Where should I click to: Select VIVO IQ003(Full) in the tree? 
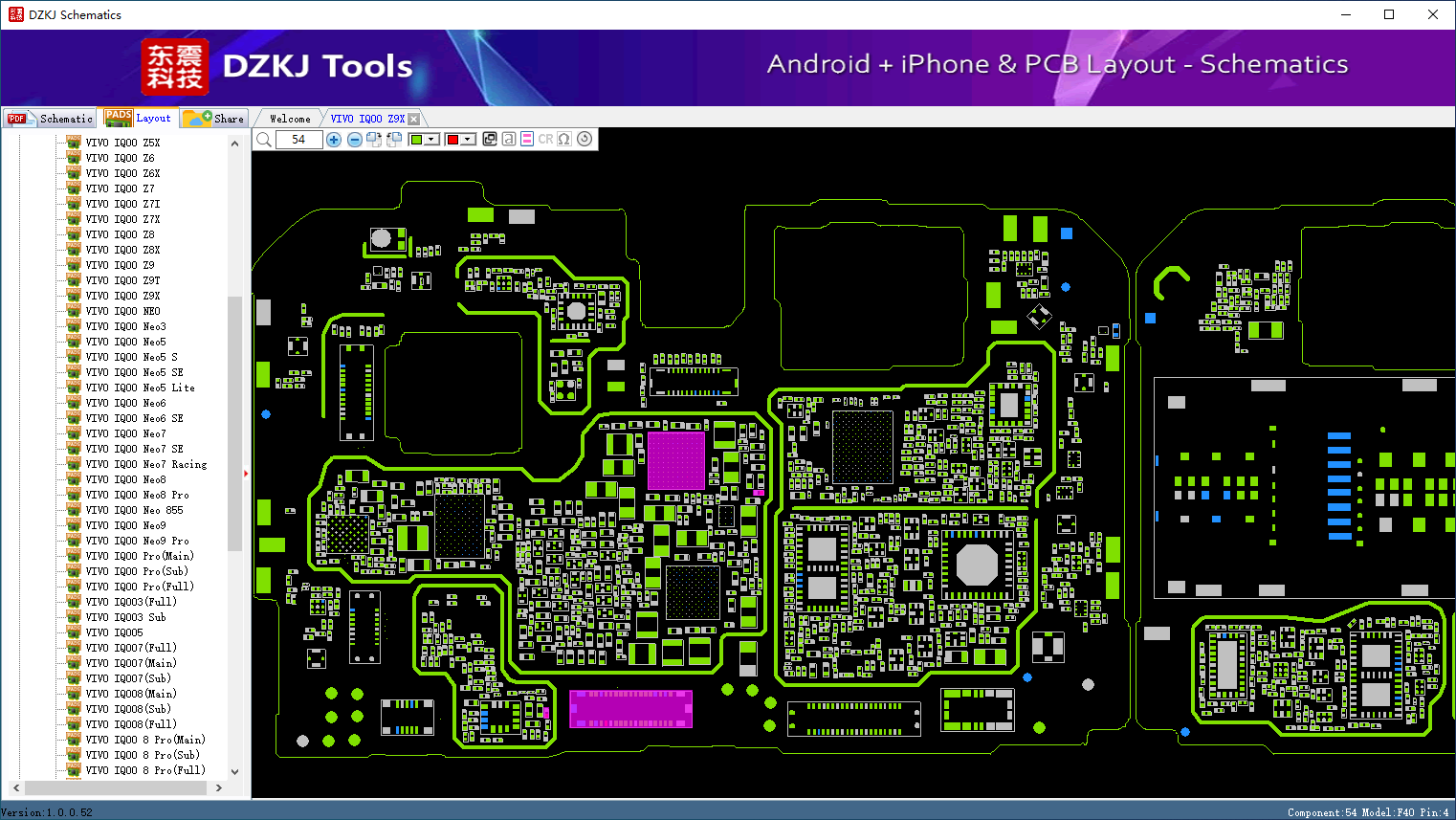(131, 602)
